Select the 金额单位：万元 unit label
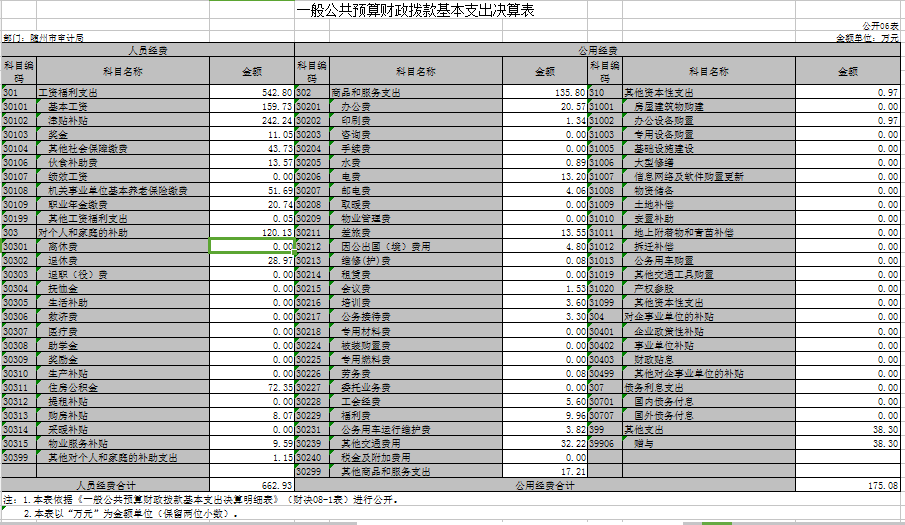 pyautogui.click(x=866, y=38)
